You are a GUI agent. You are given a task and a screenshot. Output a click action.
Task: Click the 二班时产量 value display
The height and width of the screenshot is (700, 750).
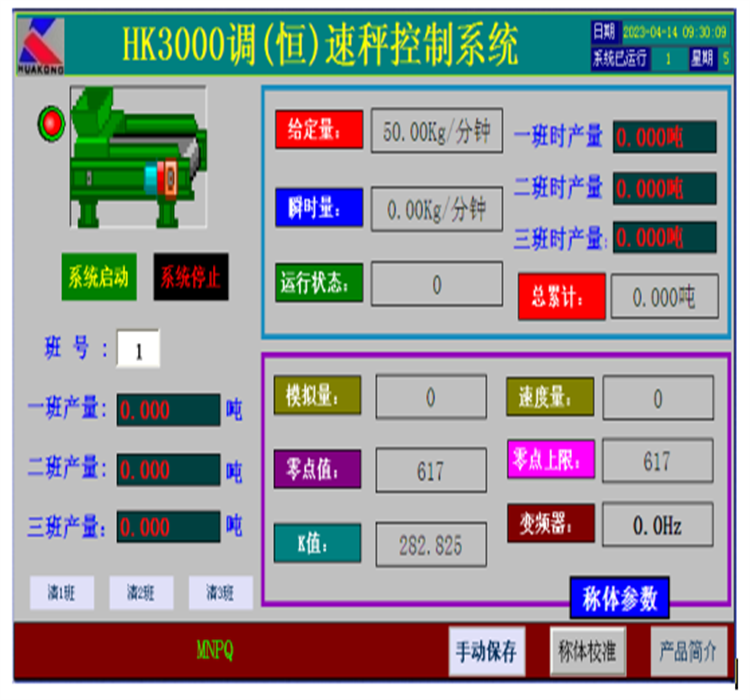[664, 189]
